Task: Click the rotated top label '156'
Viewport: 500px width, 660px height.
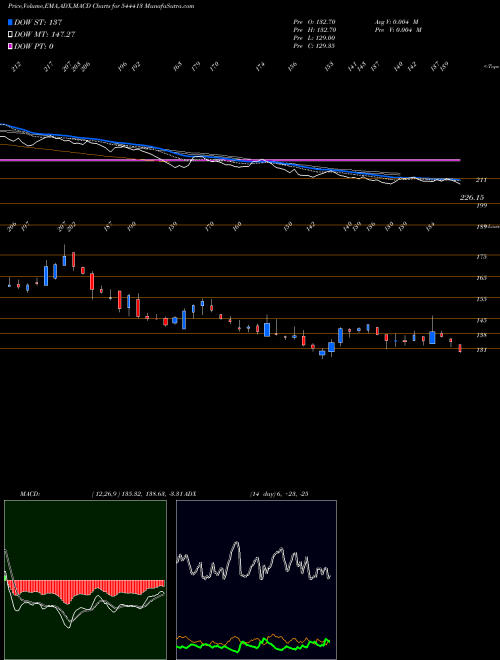Action: (293, 67)
